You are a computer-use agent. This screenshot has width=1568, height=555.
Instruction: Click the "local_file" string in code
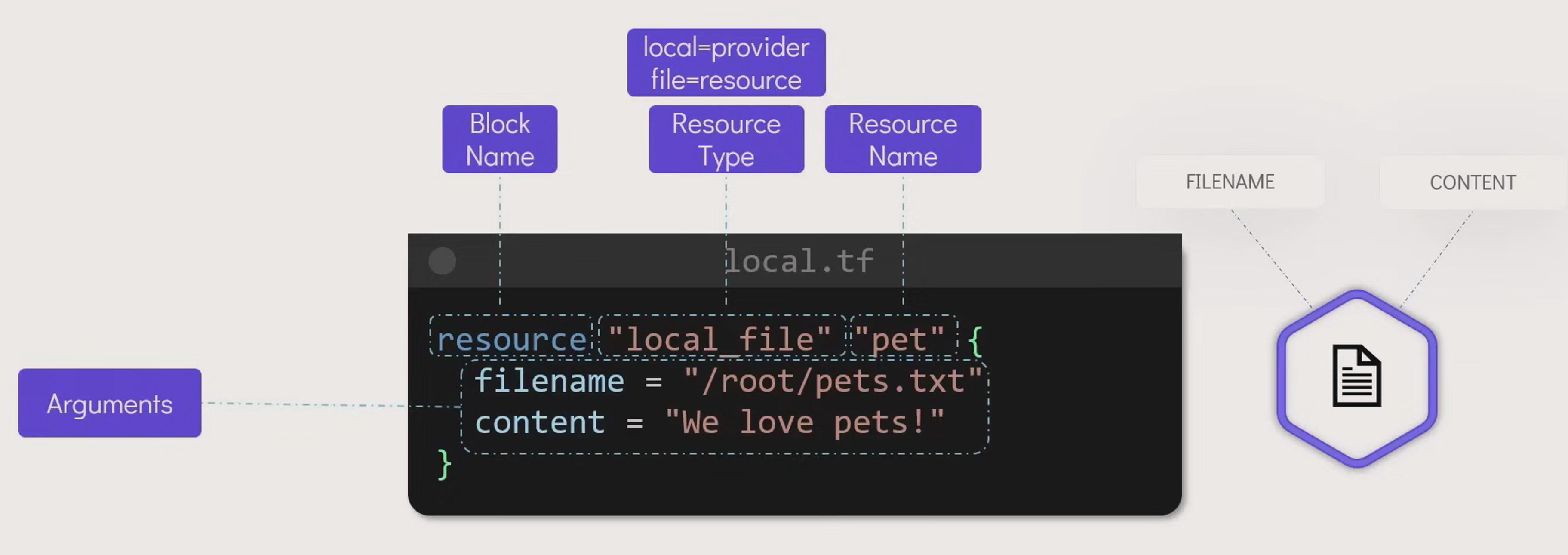click(x=719, y=339)
